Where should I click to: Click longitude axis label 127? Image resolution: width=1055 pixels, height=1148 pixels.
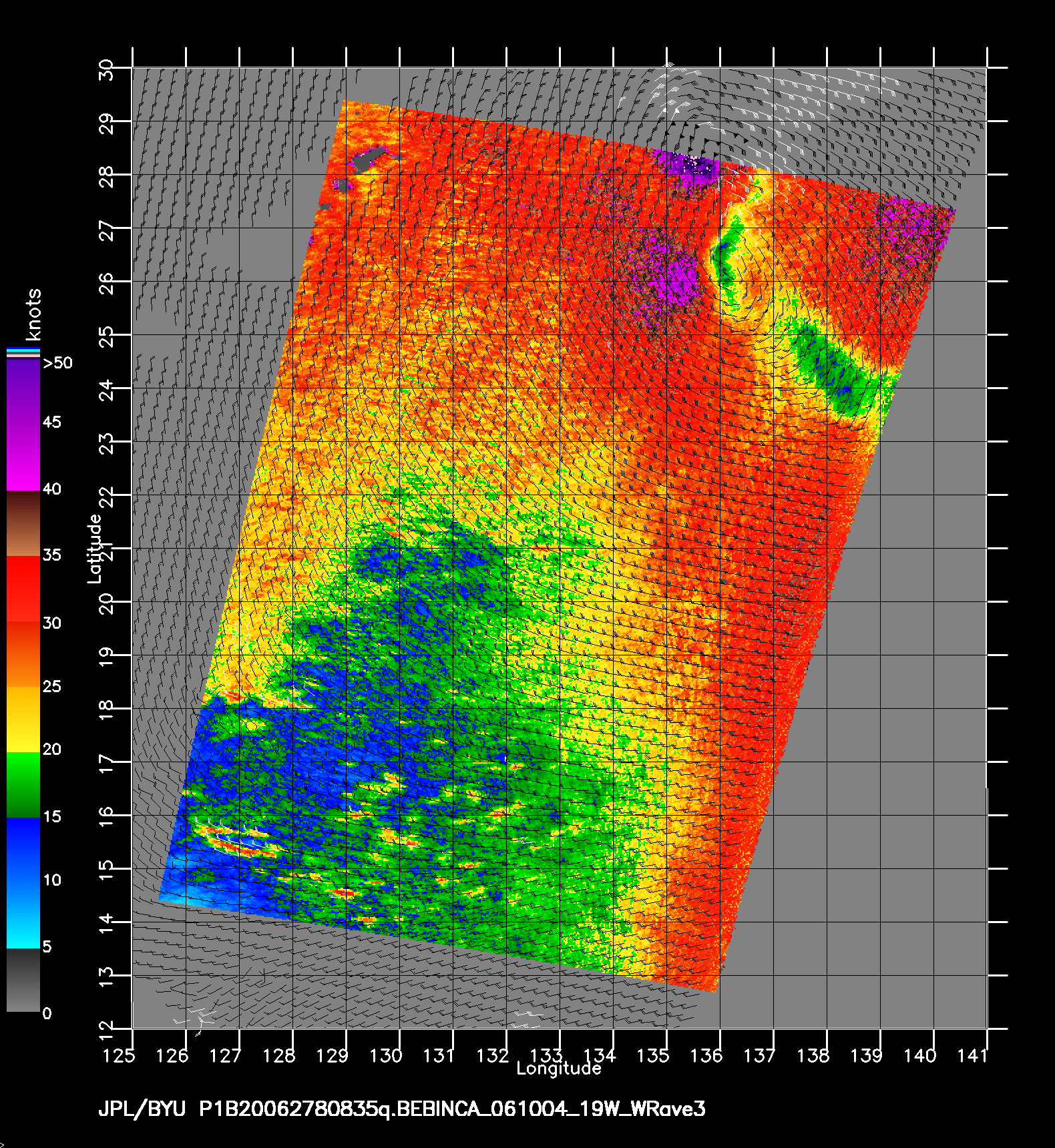click(226, 1056)
